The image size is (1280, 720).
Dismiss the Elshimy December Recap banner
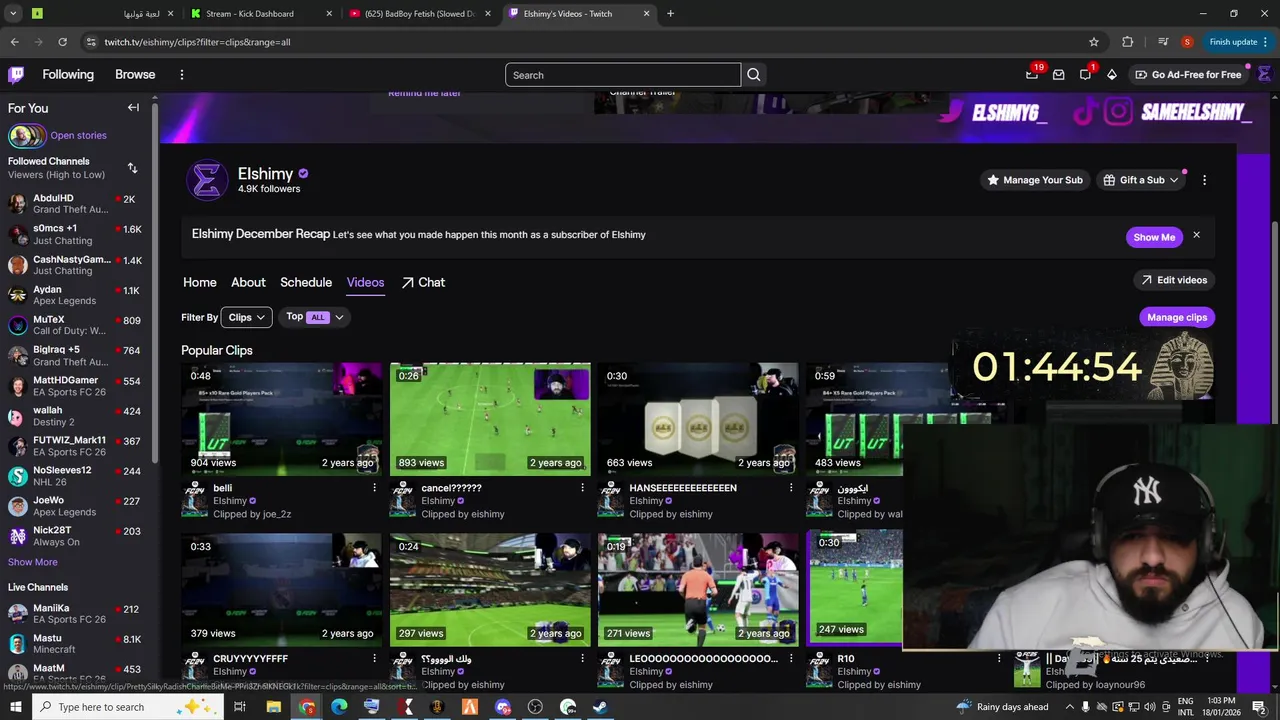[1196, 235]
